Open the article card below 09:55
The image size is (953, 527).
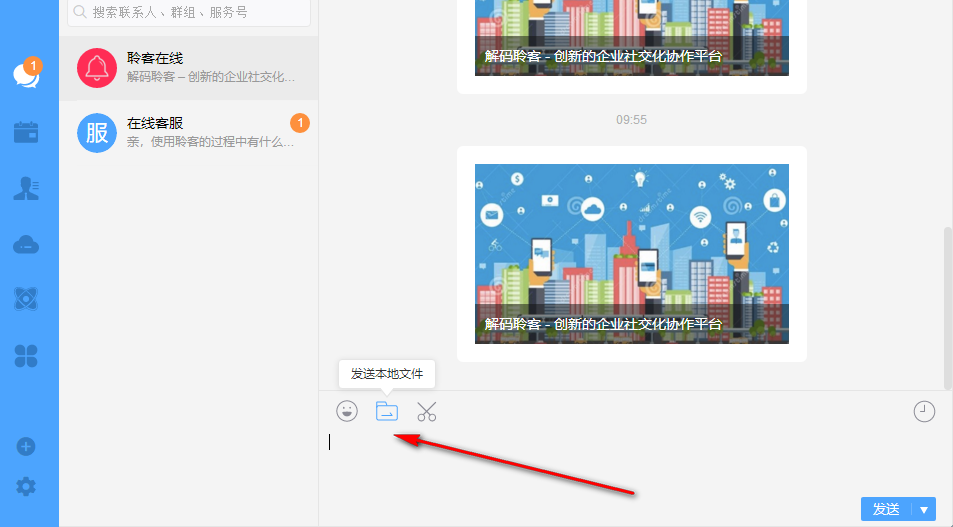pos(631,253)
